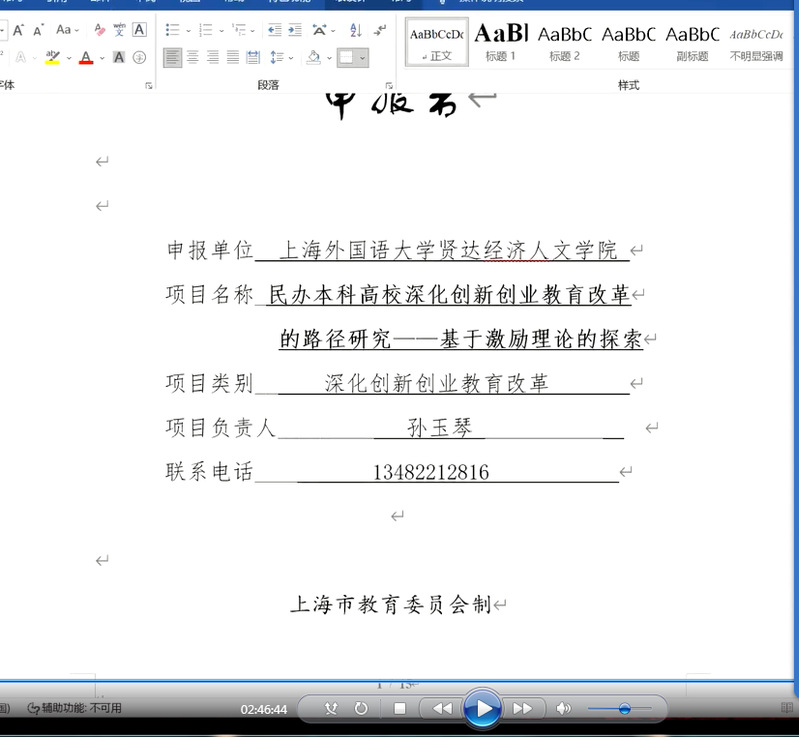
Task: Select the 副标题 style
Action: 692,41
